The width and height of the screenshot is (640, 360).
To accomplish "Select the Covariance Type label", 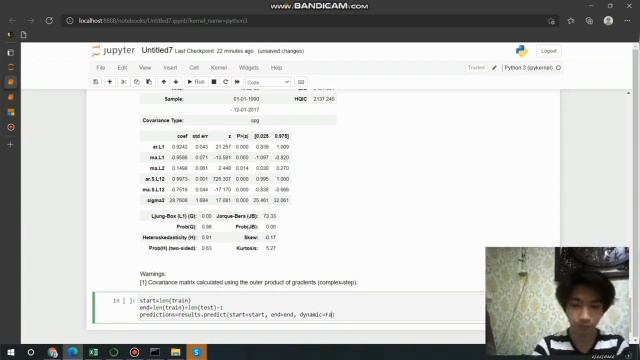I will point(163,120).
